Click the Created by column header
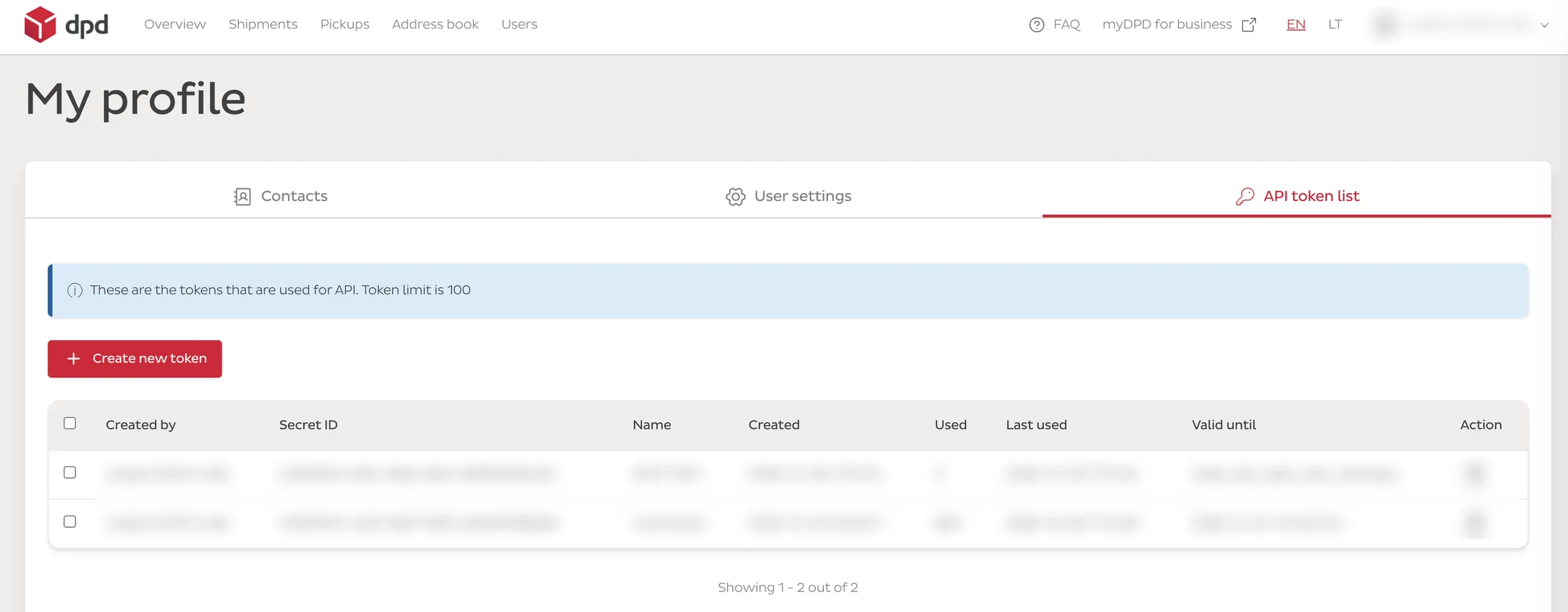Image resolution: width=1568 pixels, height=612 pixels. tap(140, 425)
